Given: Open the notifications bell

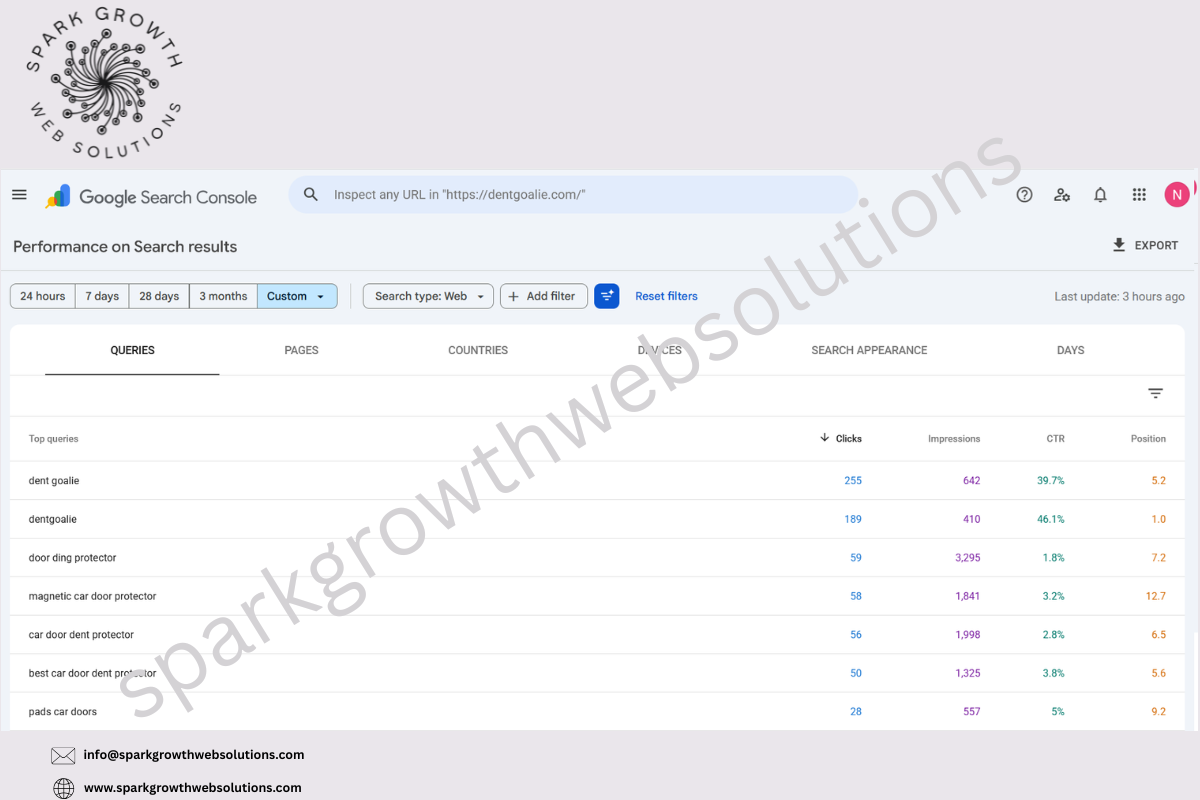Looking at the screenshot, I should tap(1100, 195).
